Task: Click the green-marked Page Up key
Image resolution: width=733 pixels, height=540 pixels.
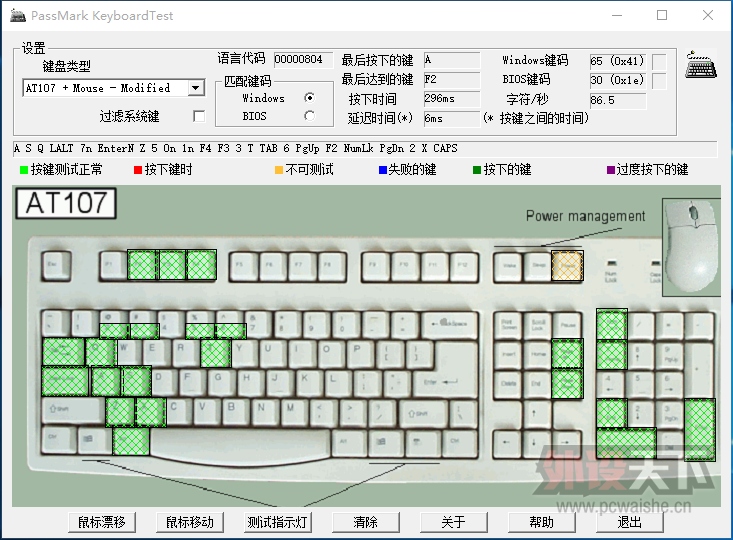Action: coord(568,353)
